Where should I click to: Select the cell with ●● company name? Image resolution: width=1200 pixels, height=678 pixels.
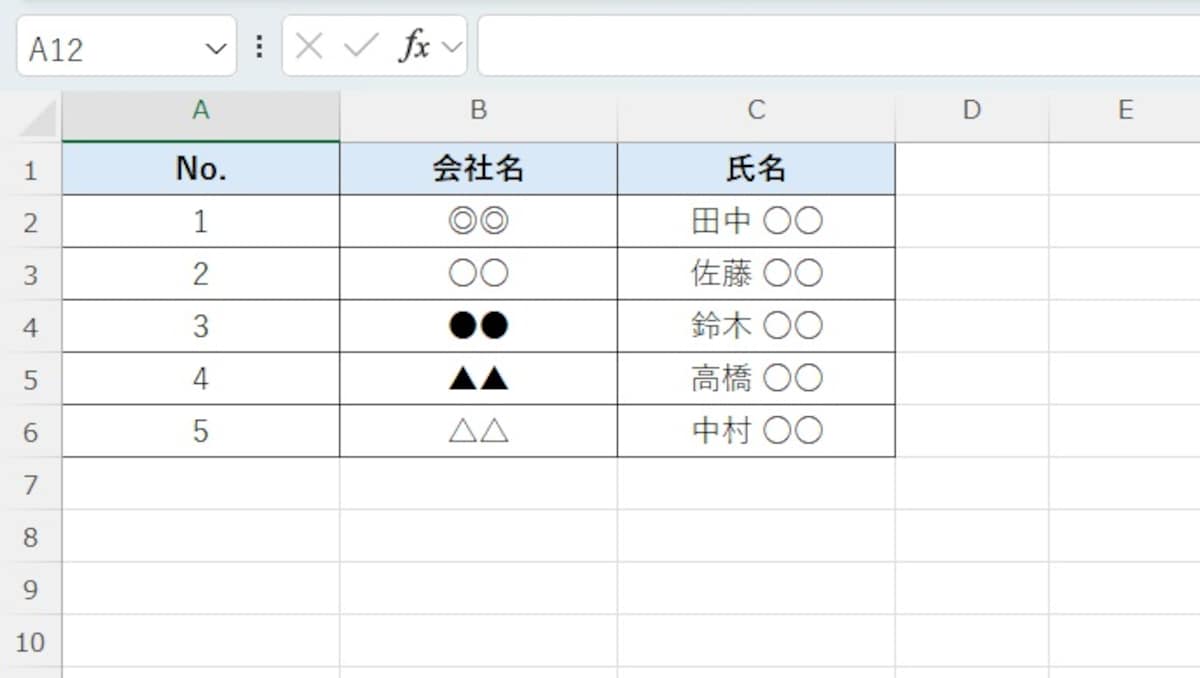(x=478, y=325)
